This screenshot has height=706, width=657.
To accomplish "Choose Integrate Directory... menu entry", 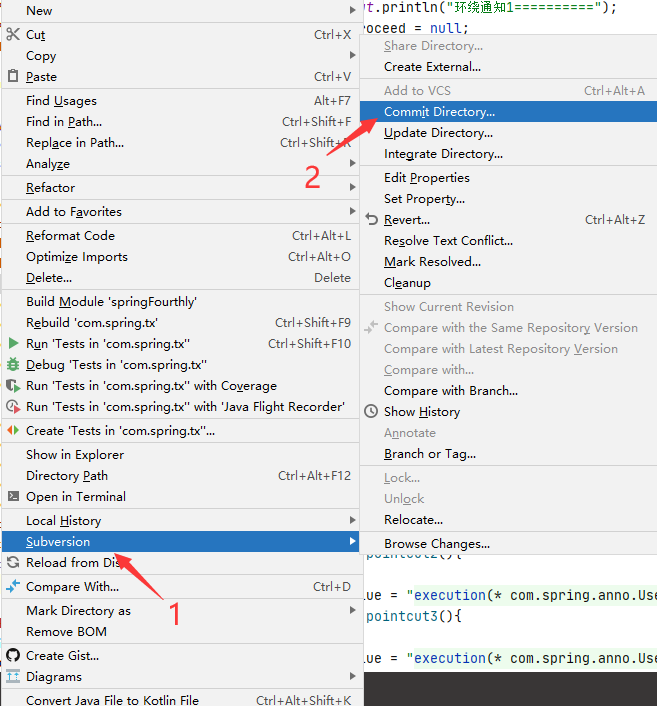I will tap(508, 154).
